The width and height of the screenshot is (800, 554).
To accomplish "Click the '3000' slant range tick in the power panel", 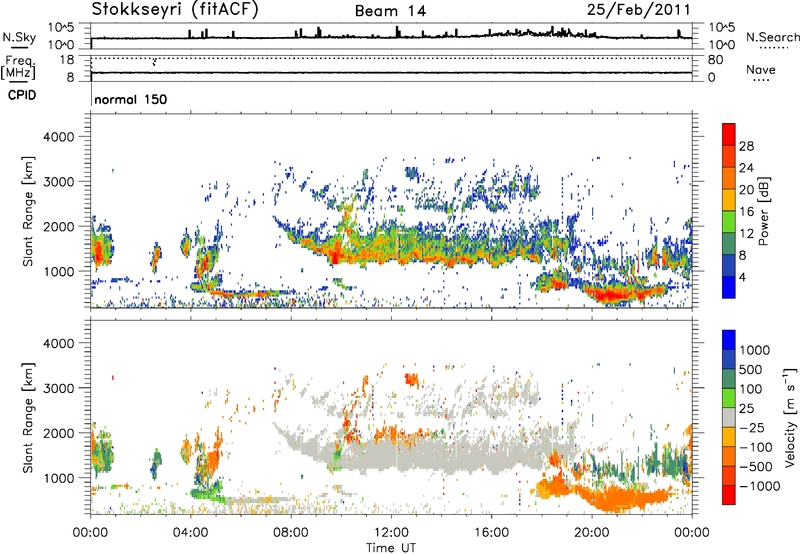I will [x=58, y=182].
